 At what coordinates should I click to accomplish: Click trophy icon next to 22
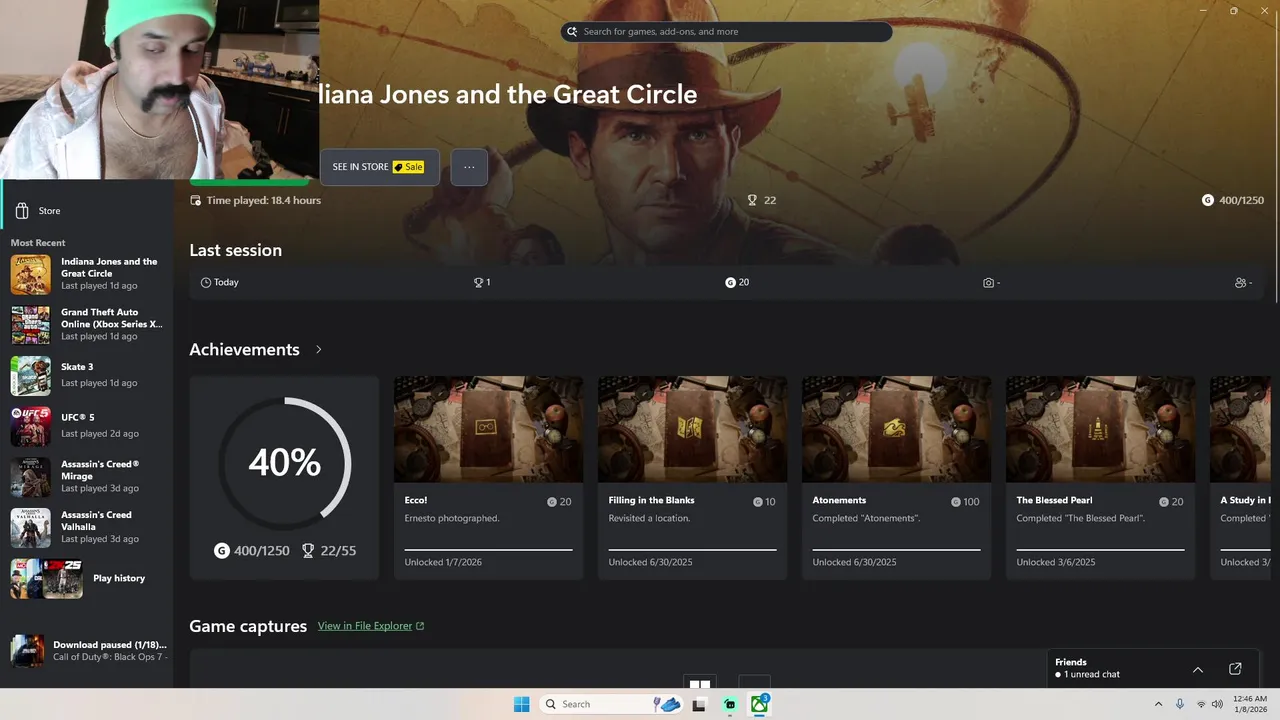point(752,201)
